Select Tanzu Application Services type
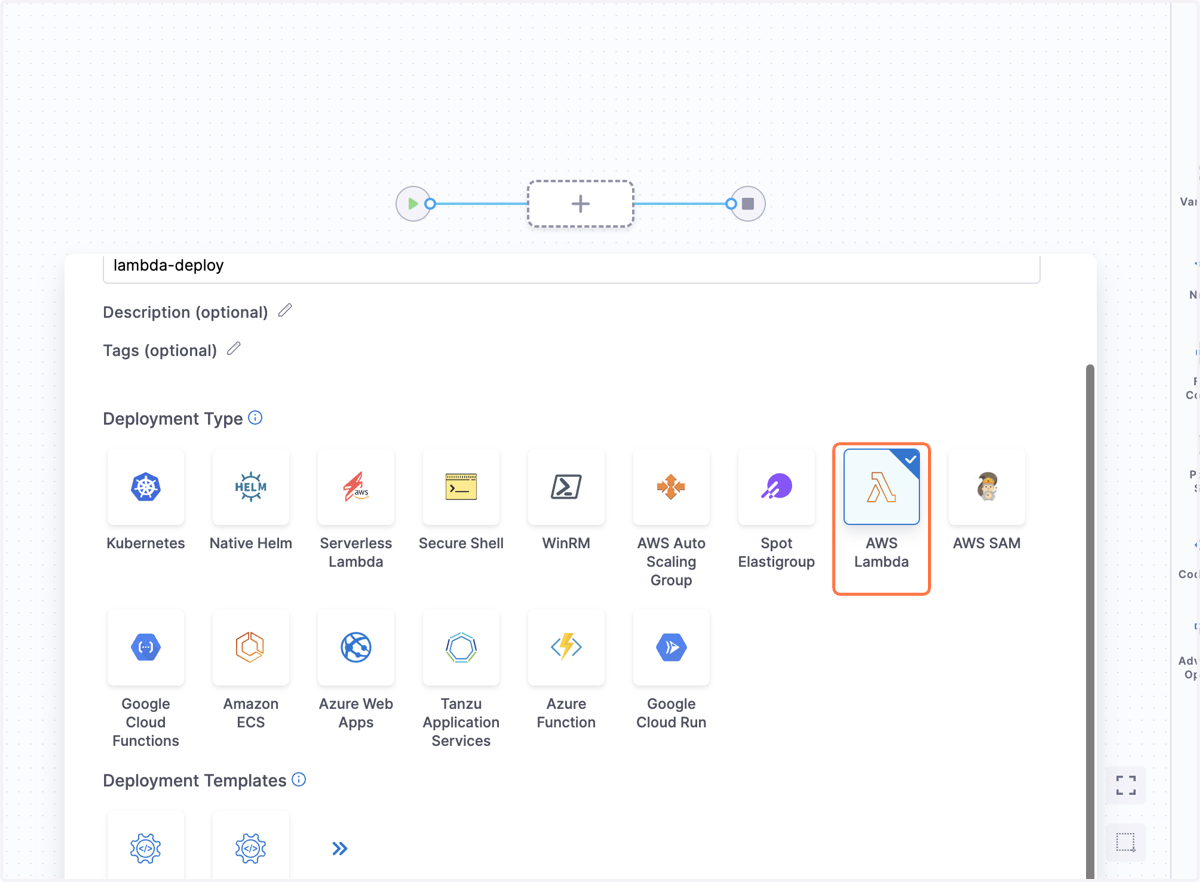Image resolution: width=1200 pixels, height=882 pixels. point(461,648)
